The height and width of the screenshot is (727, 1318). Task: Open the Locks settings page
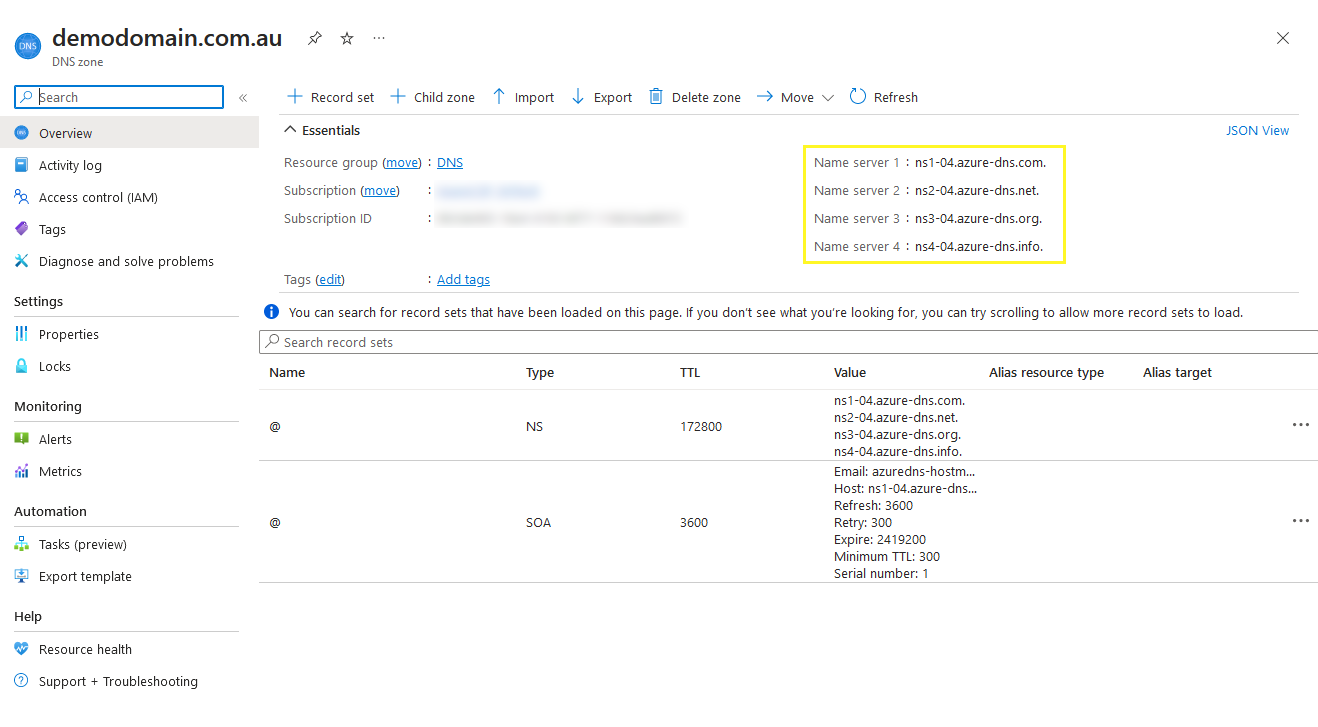55,366
